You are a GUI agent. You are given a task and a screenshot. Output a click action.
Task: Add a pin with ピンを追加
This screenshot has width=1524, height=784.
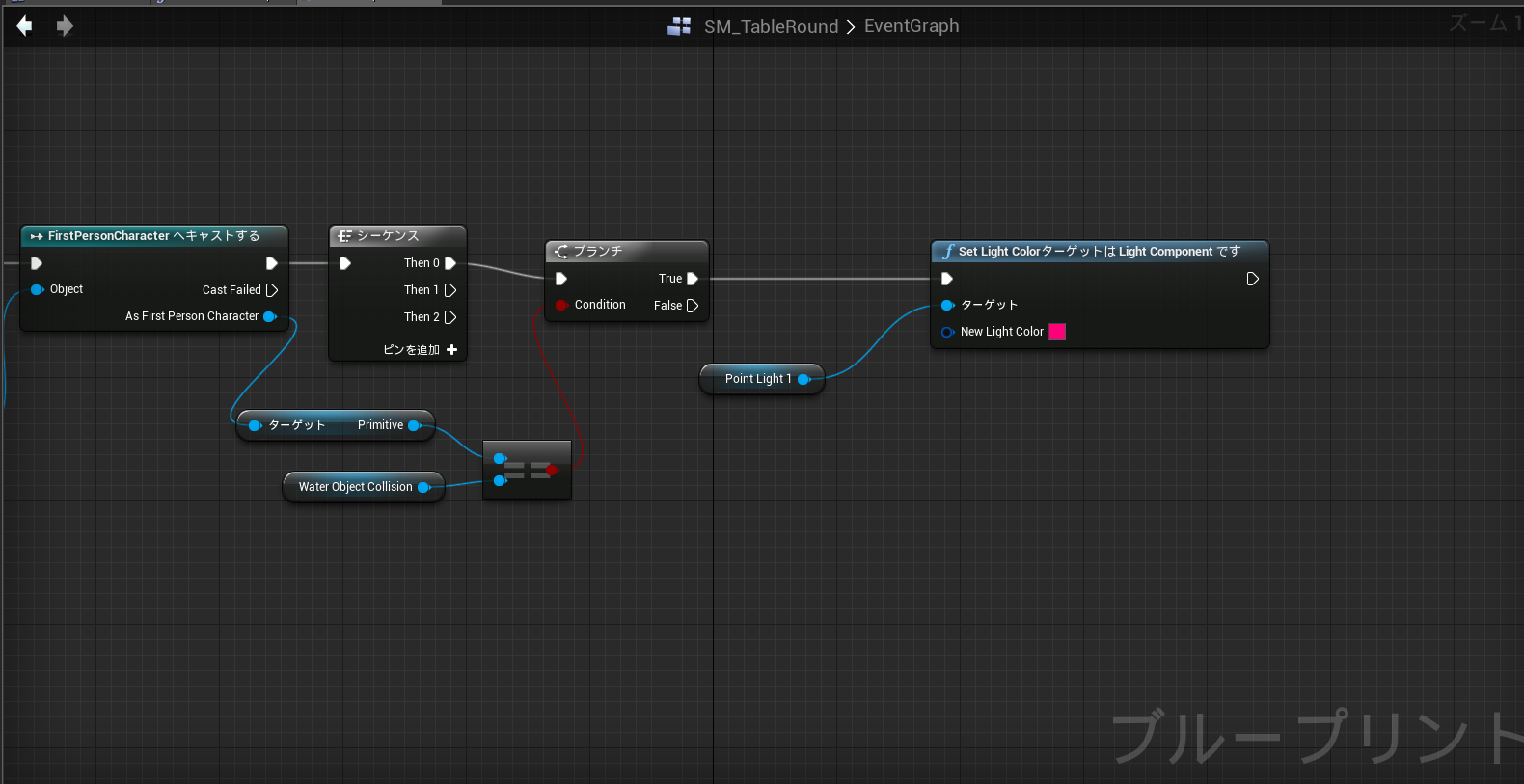421,350
